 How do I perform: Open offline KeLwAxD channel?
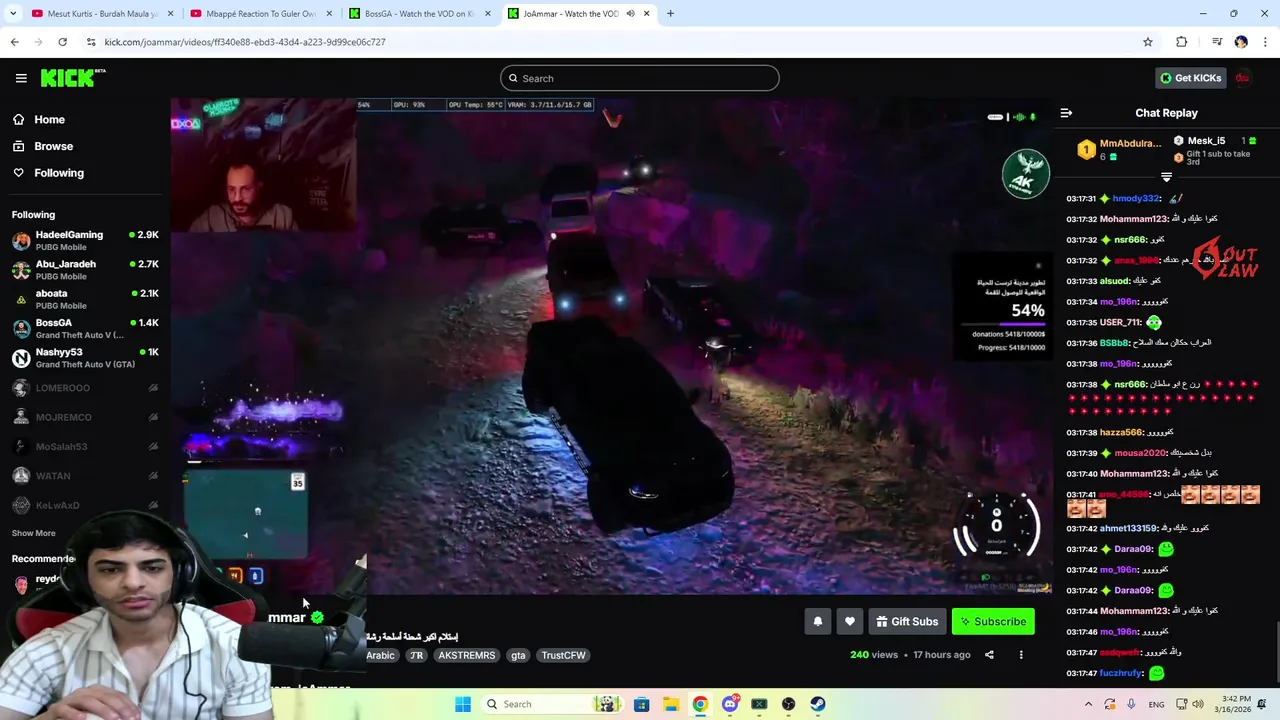click(x=85, y=505)
